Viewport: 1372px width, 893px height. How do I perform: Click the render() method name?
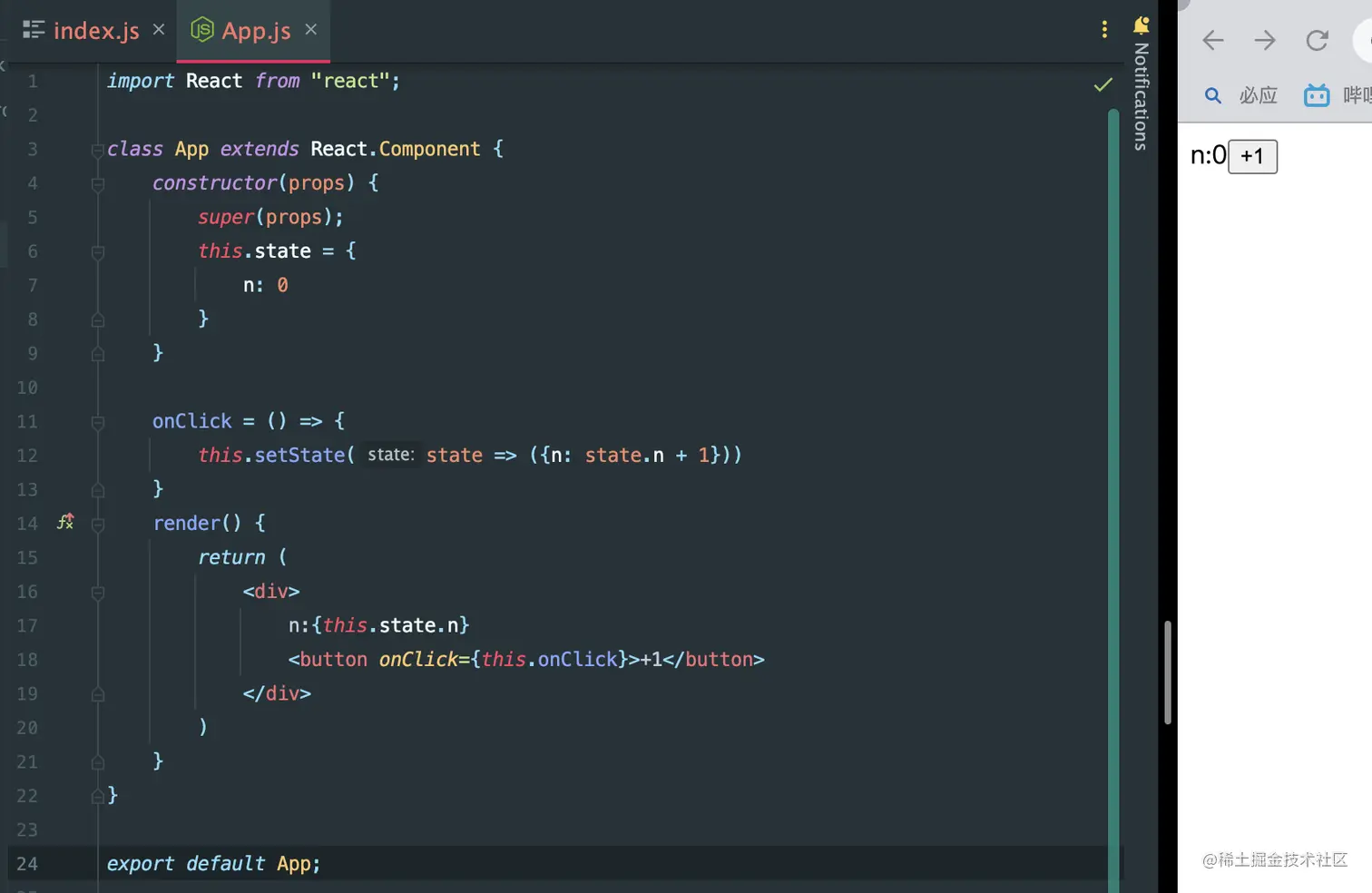click(x=198, y=523)
